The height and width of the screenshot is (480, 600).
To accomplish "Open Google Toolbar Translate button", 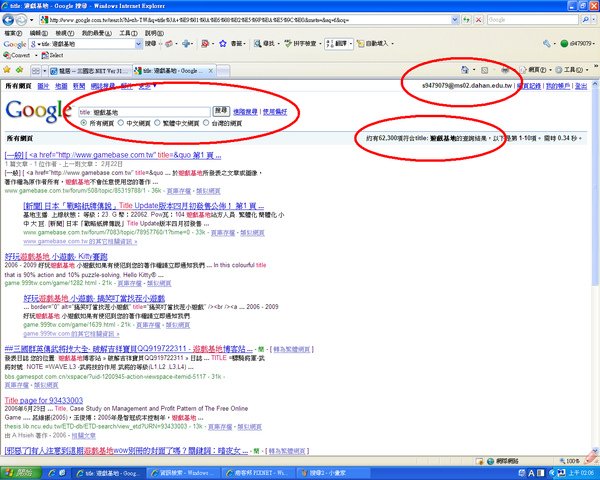I will point(338,44).
